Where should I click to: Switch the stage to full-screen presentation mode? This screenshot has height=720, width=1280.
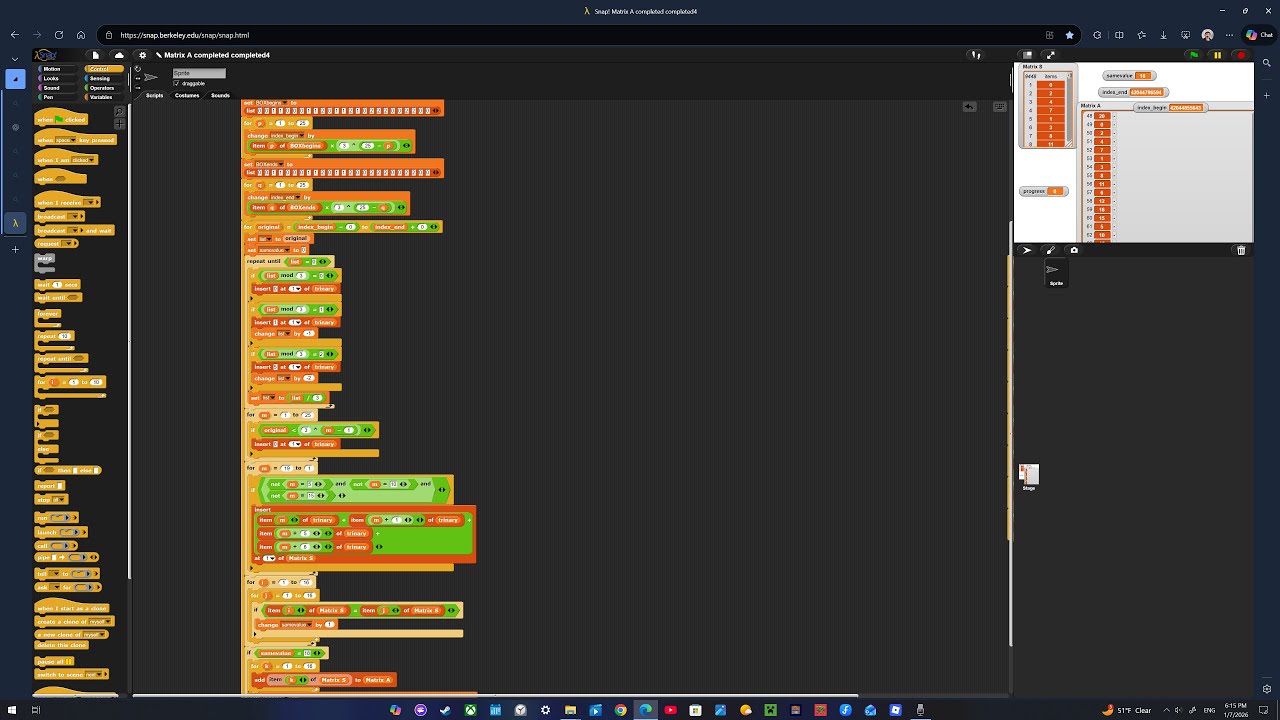pos(1050,55)
